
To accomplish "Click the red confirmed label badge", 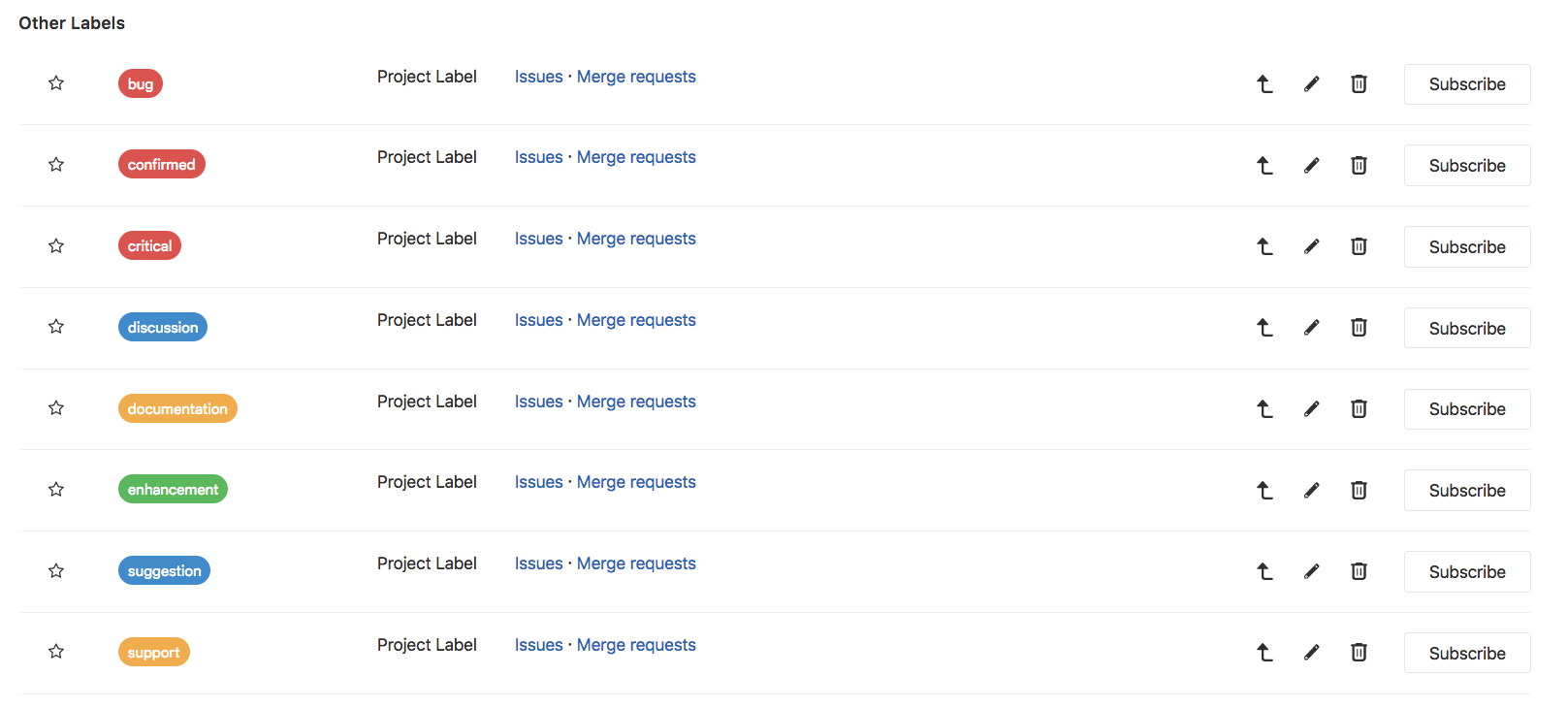I will point(161,164).
